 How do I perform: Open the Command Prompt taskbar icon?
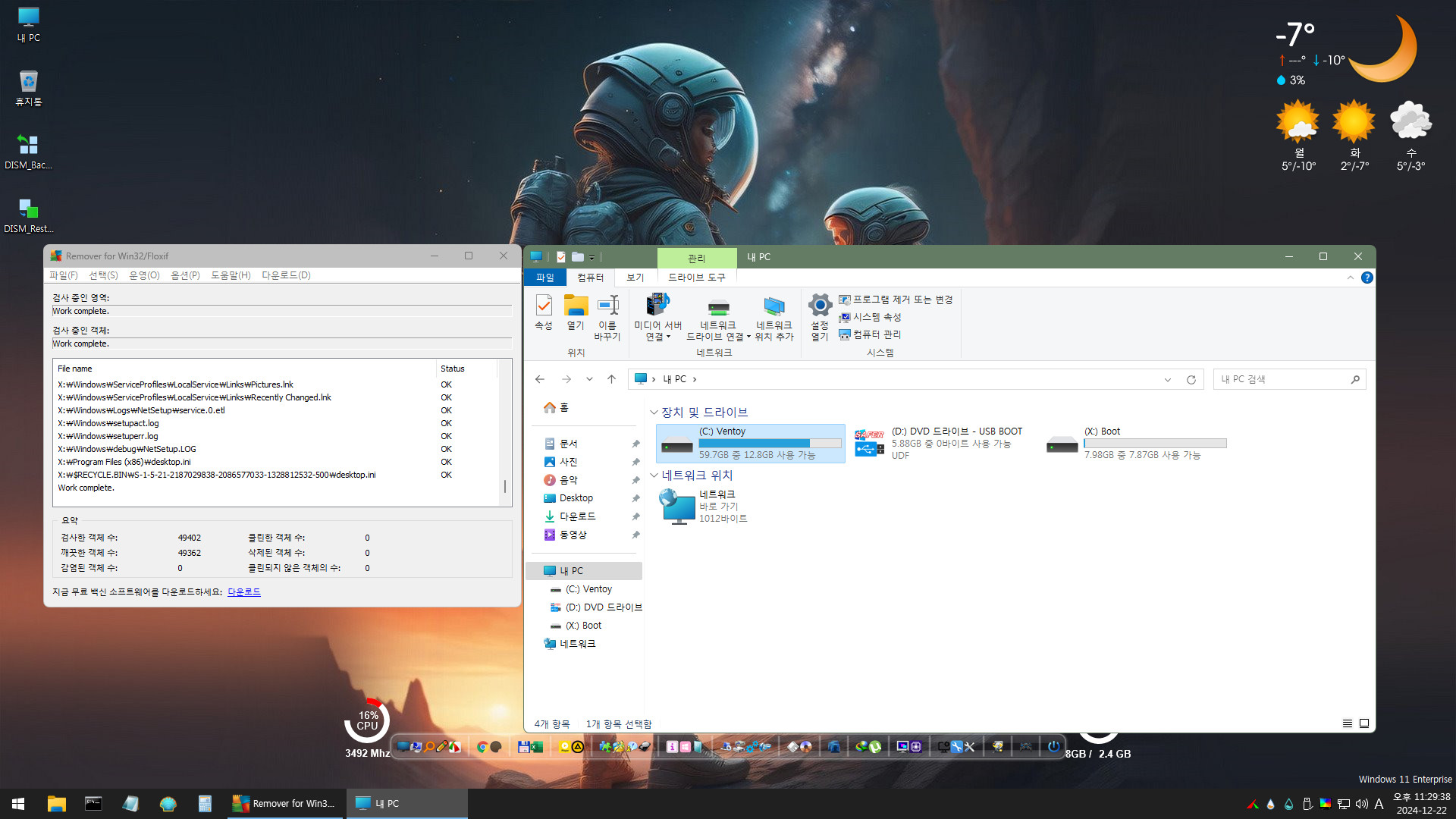click(x=93, y=804)
